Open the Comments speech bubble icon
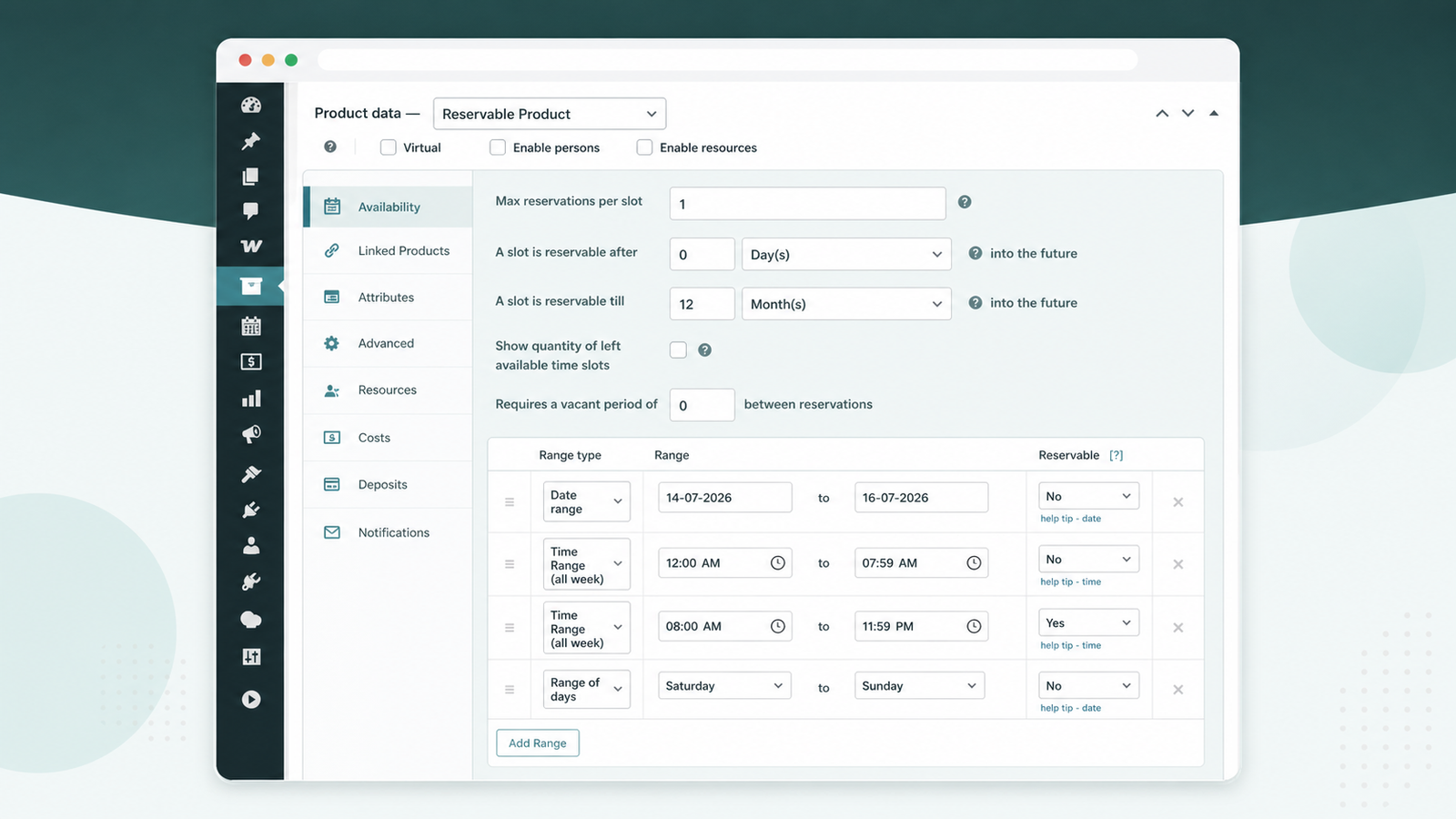The width and height of the screenshot is (1456, 819). pos(251,211)
